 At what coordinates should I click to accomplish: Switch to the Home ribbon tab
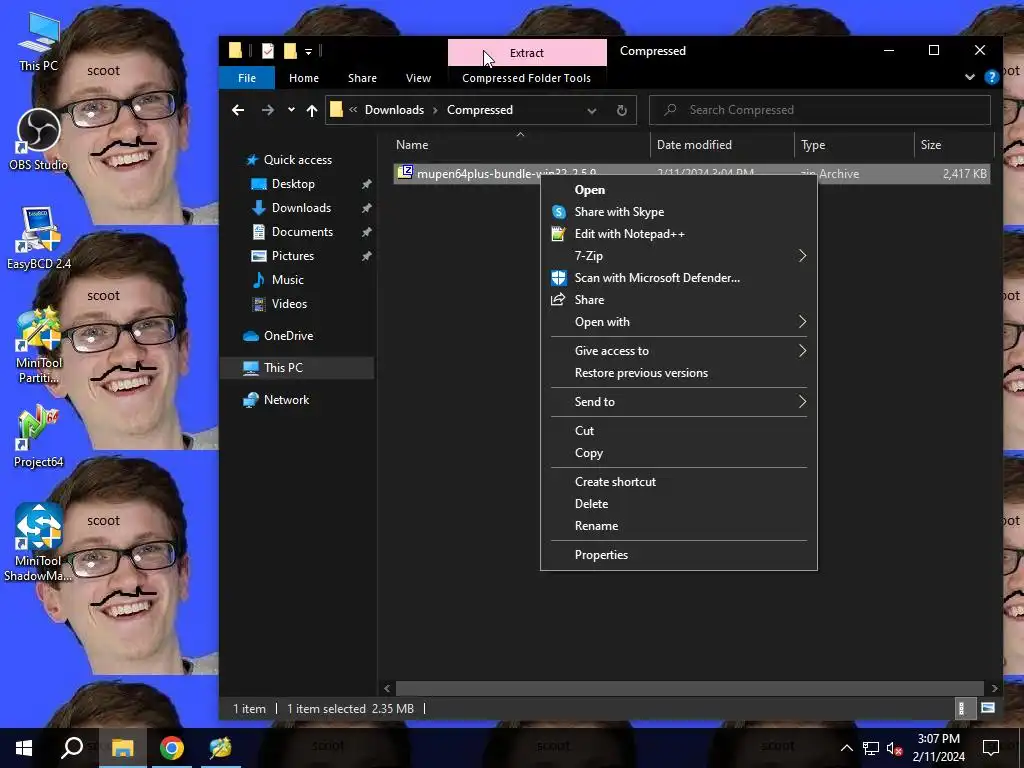click(x=304, y=78)
